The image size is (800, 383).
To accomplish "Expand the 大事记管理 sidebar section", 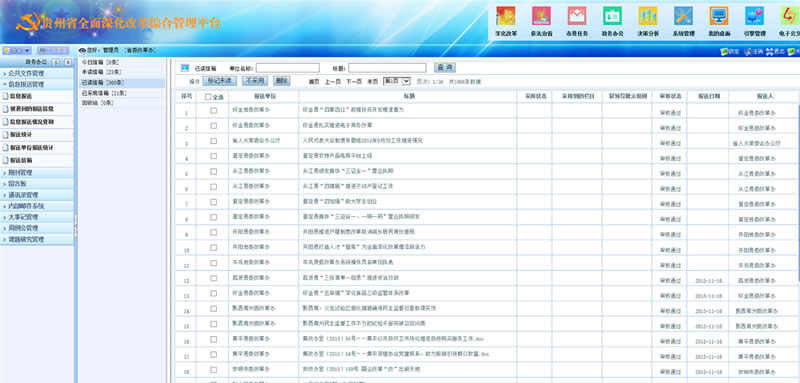I will (x=37, y=217).
